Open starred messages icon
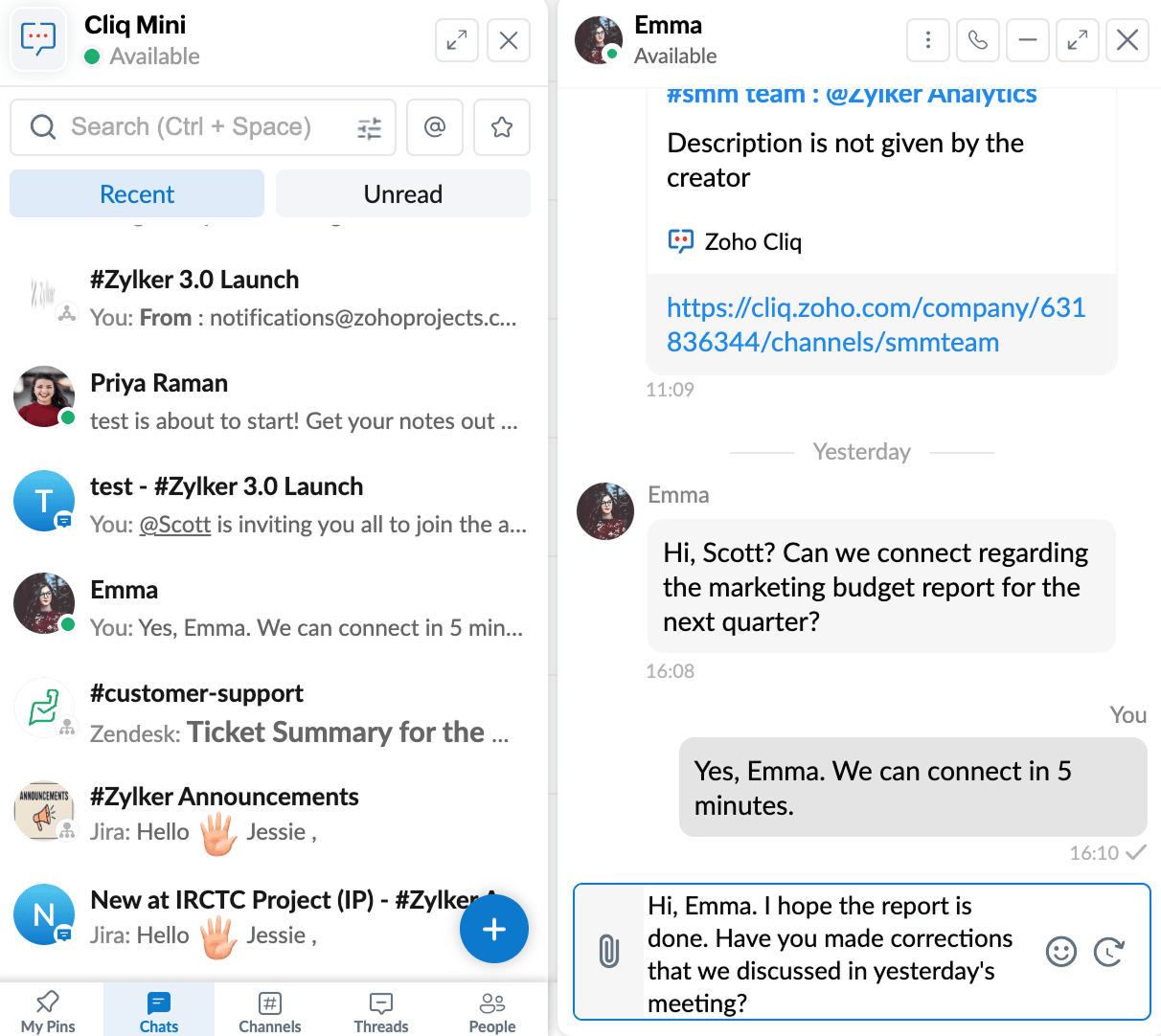The height and width of the screenshot is (1036, 1161). pos(502,127)
